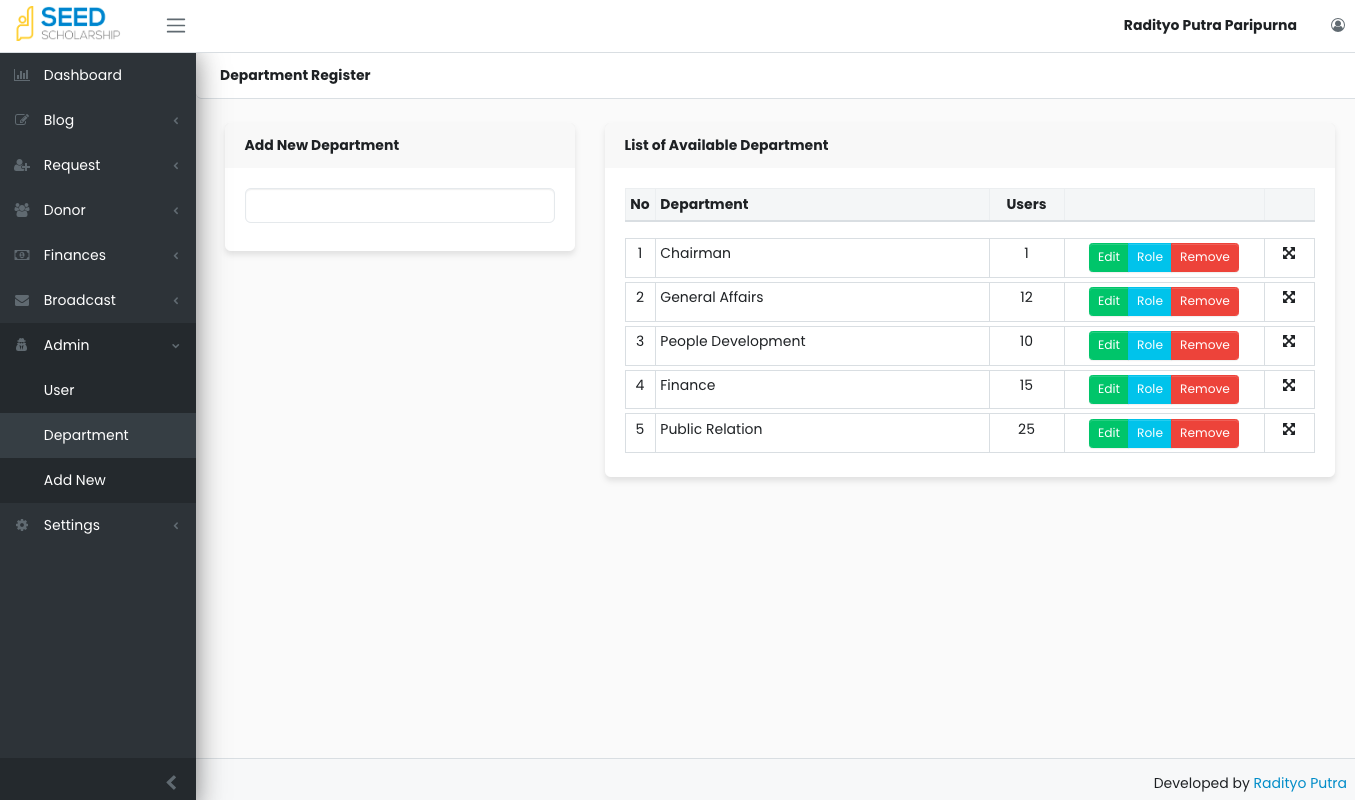Viewport: 1355px width, 800px height.
Task: Collapse sidebar with bottom arrow
Action: (x=171, y=783)
